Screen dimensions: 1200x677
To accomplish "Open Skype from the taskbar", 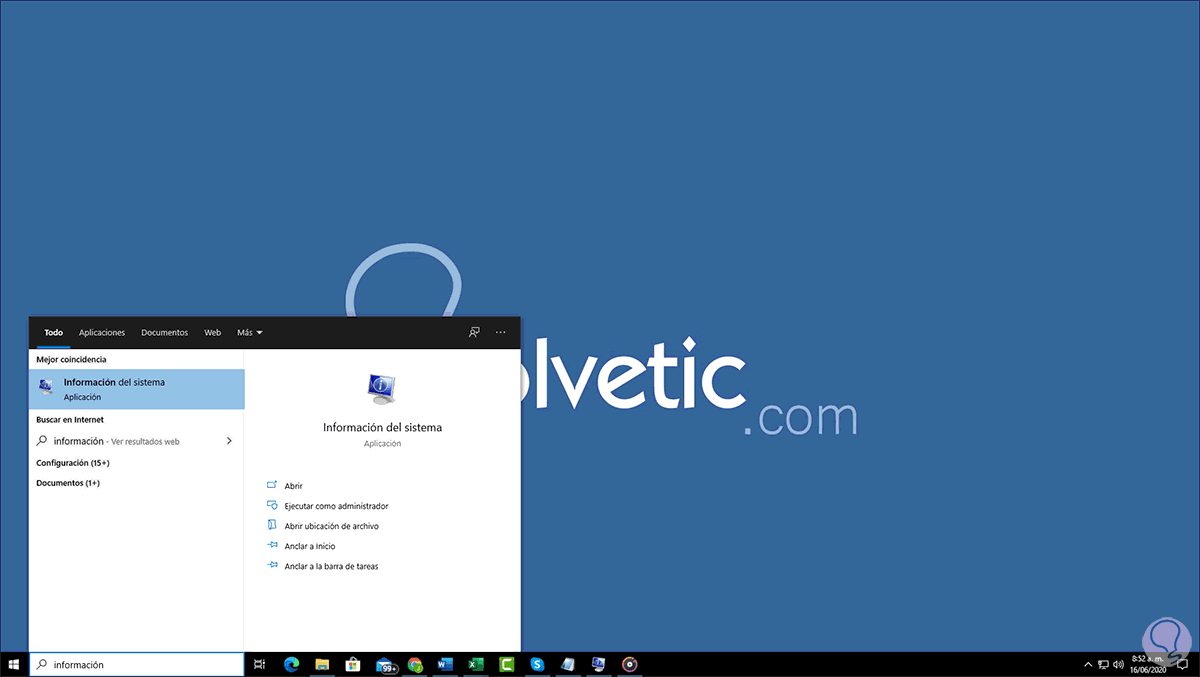I will click(x=537, y=664).
